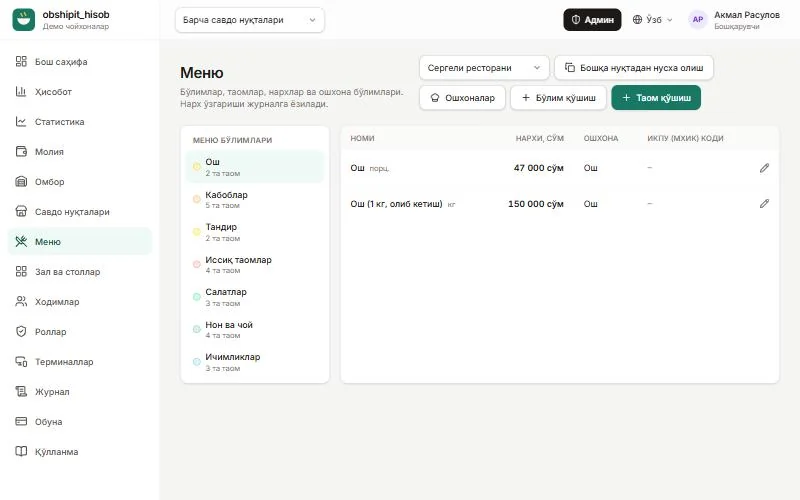
Task: Click the НАРХИ, СЎМ column header
Action: coord(539,138)
